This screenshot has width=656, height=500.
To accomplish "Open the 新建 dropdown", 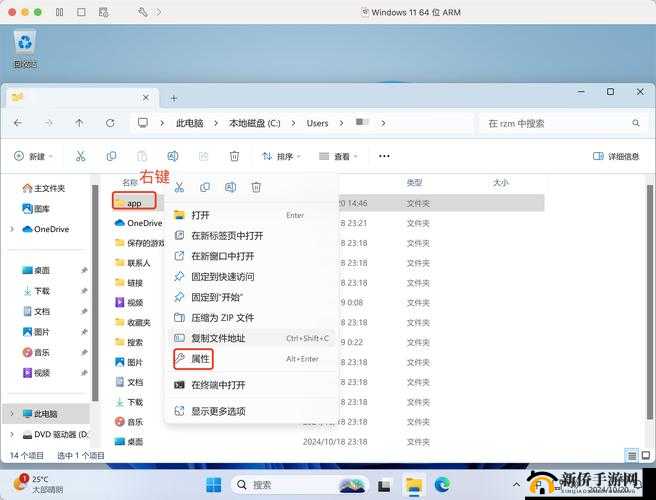I will click(x=33, y=156).
